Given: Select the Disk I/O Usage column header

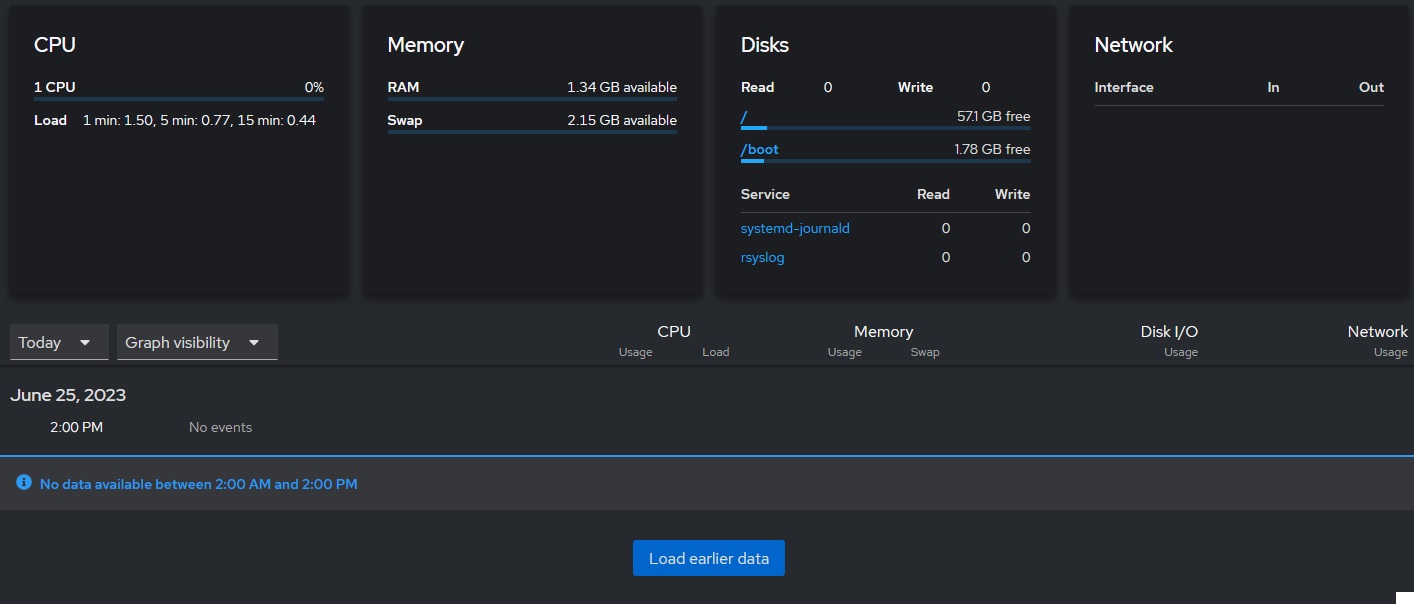Looking at the screenshot, I should tap(1180, 351).
